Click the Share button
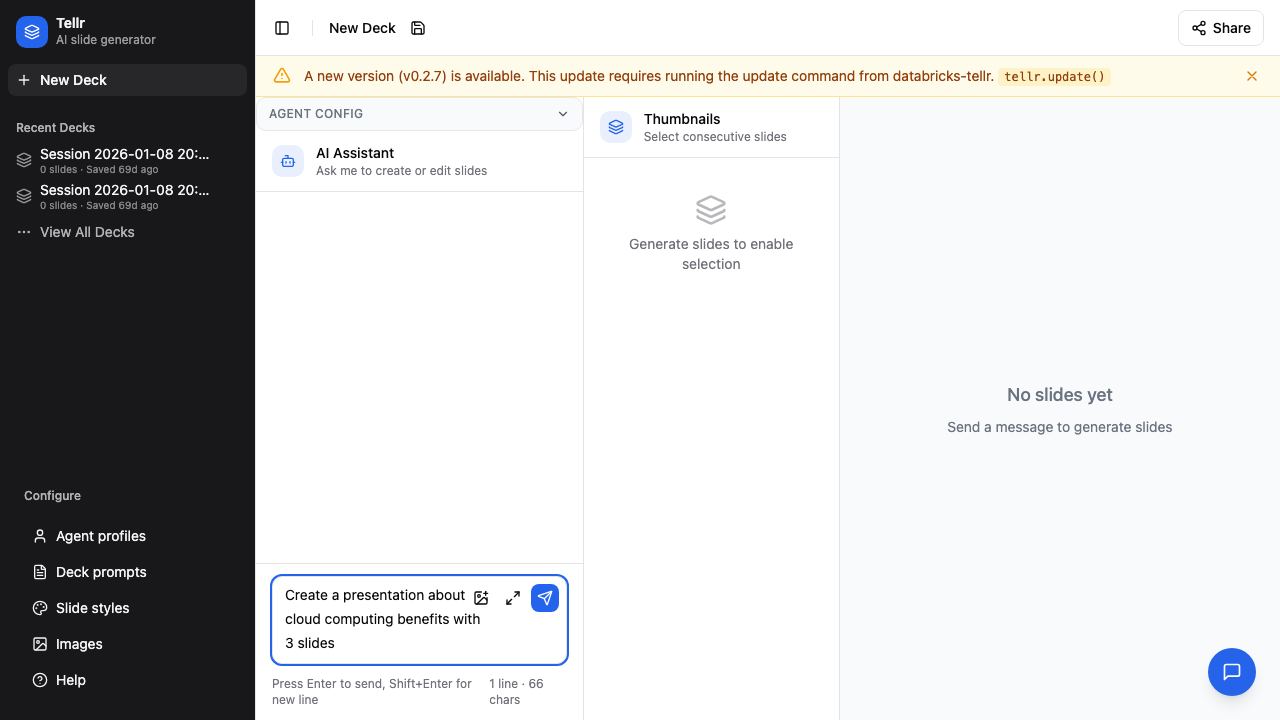The width and height of the screenshot is (1280, 720). (1220, 28)
